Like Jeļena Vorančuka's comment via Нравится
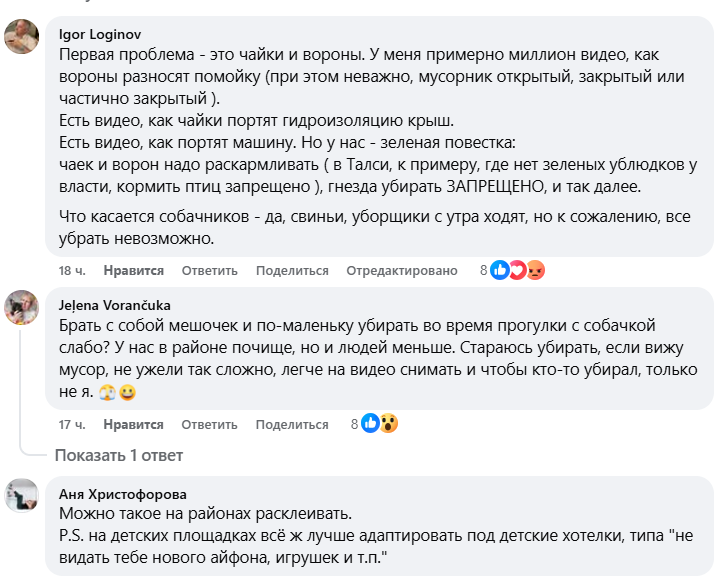The image size is (720, 578). tap(133, 424)
